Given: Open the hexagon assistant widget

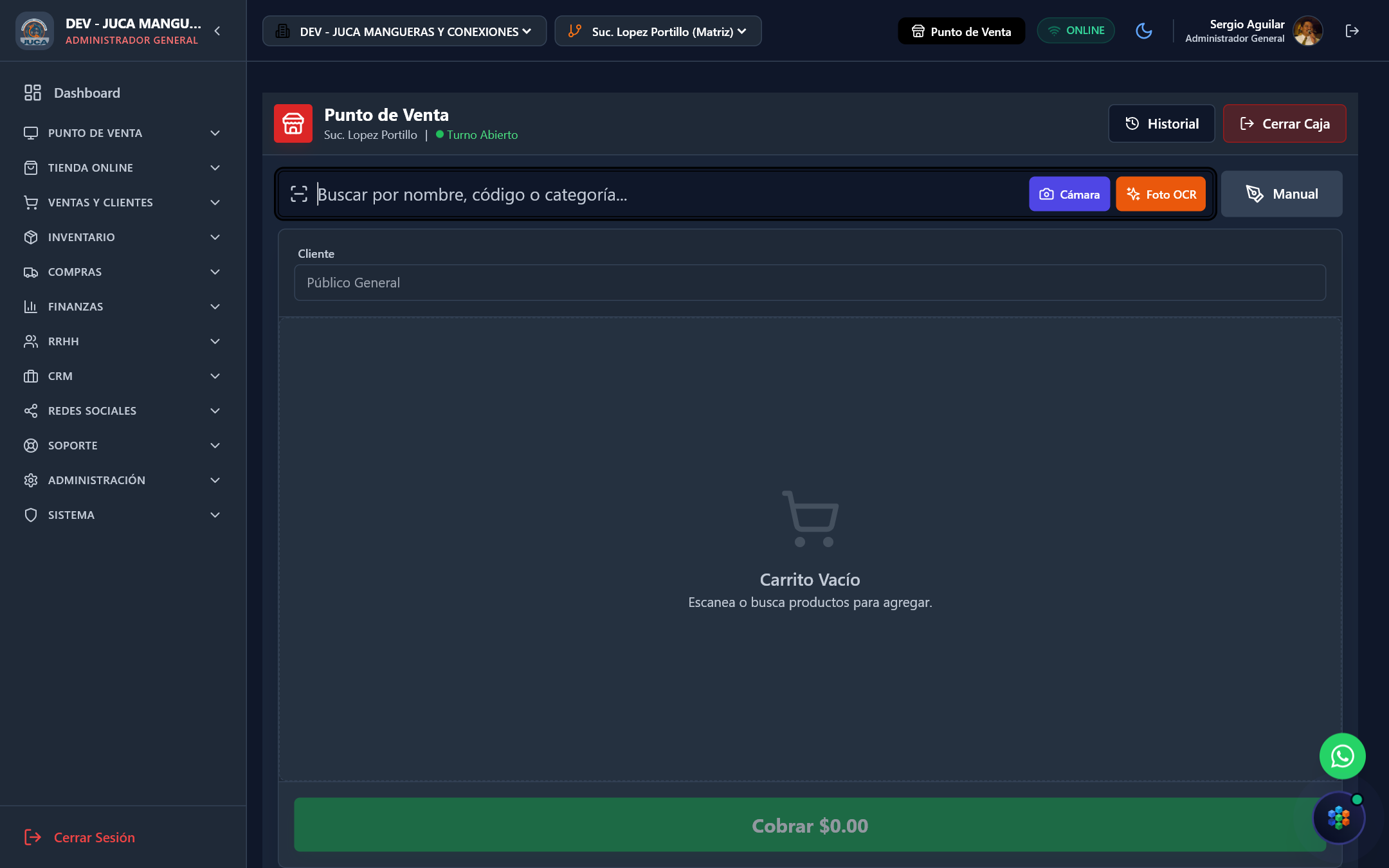Looking at the screenshot, I should point(1338,818).
